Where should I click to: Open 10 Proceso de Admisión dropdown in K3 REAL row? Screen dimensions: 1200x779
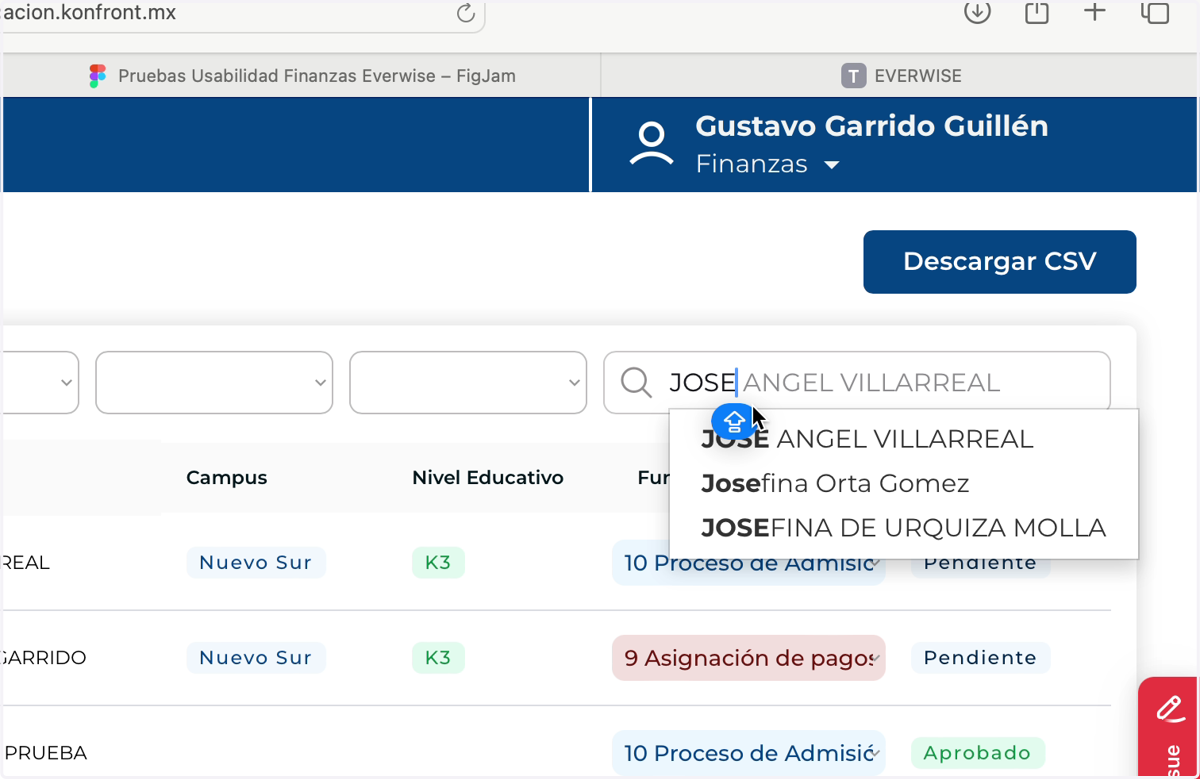749,563
